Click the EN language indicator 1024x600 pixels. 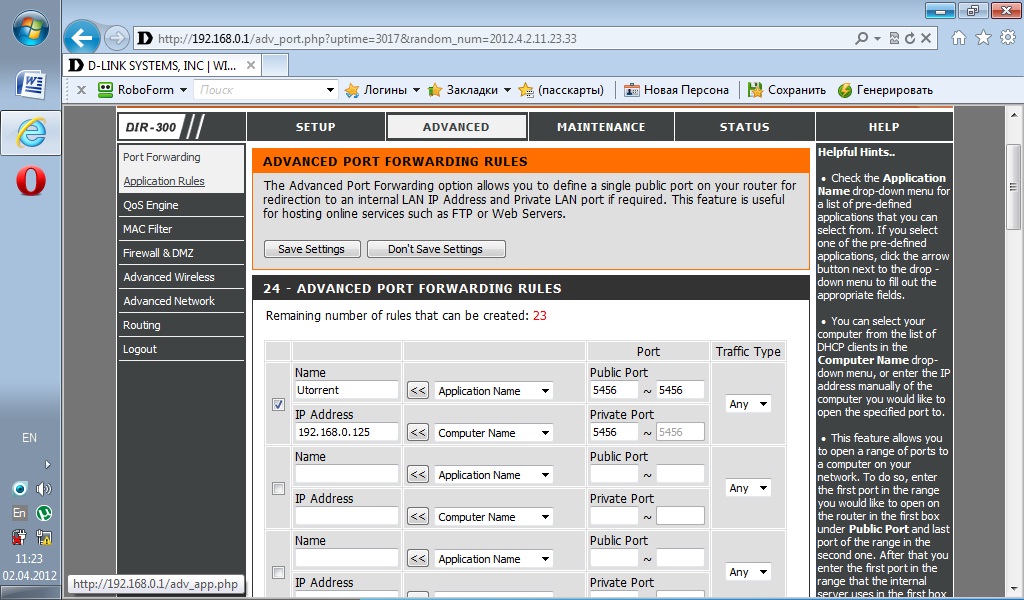(29, 437)
